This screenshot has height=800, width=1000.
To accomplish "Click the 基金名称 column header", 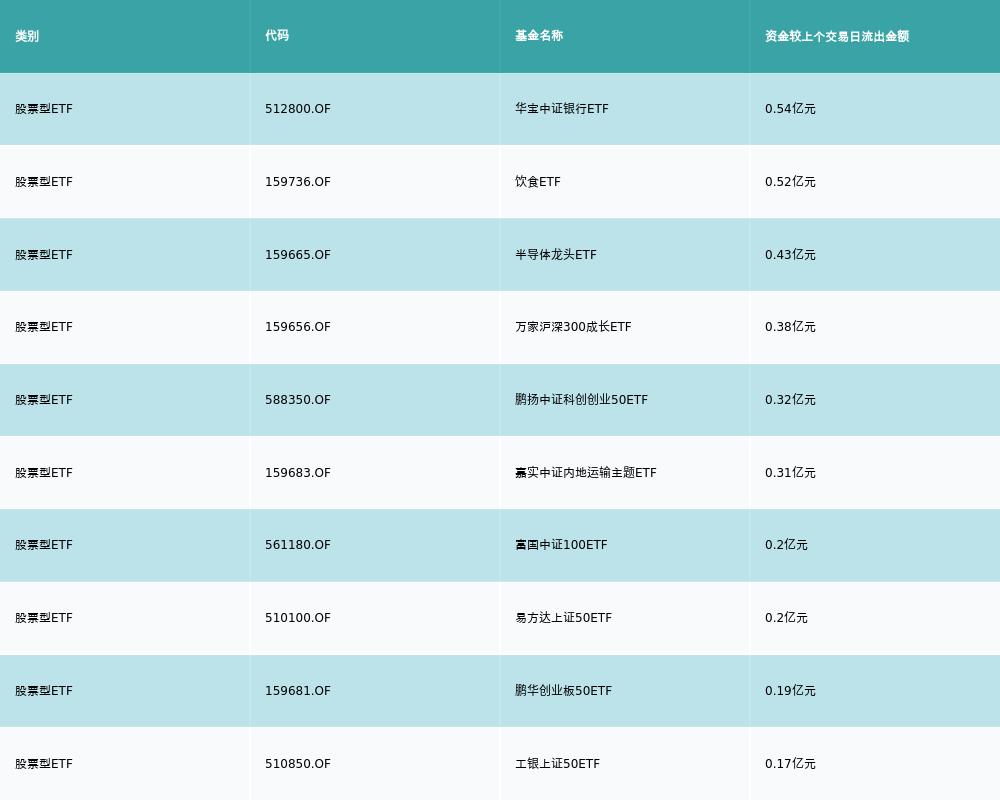I will (x=539, y=36).
